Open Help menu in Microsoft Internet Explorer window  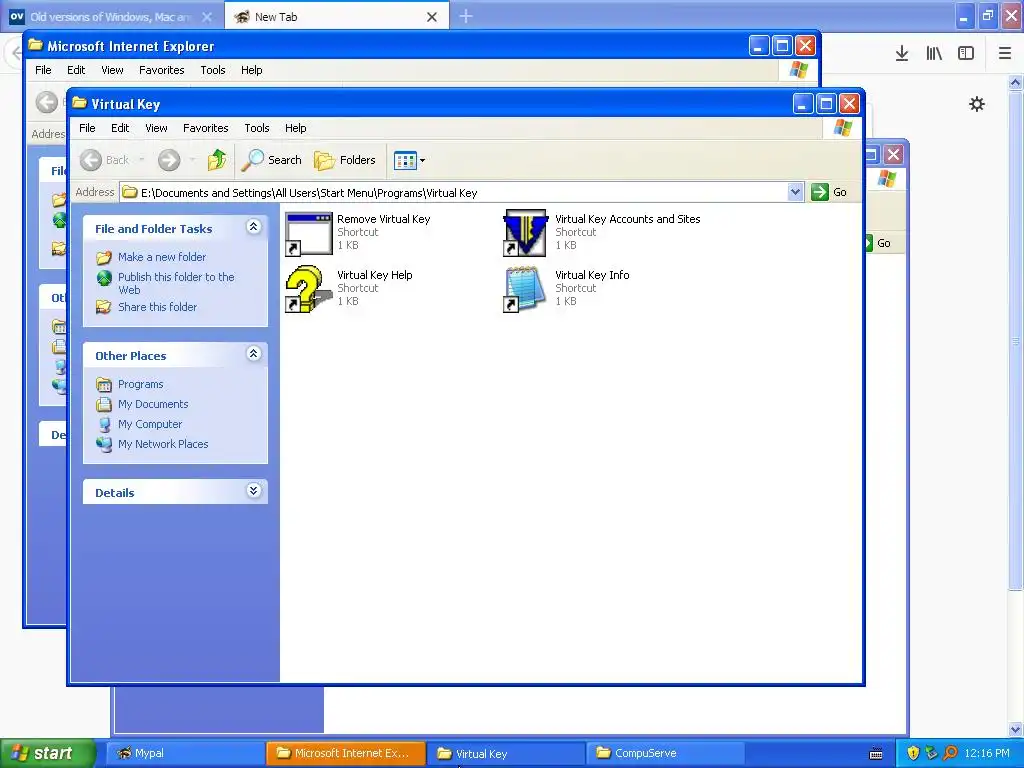click(251, 70)
